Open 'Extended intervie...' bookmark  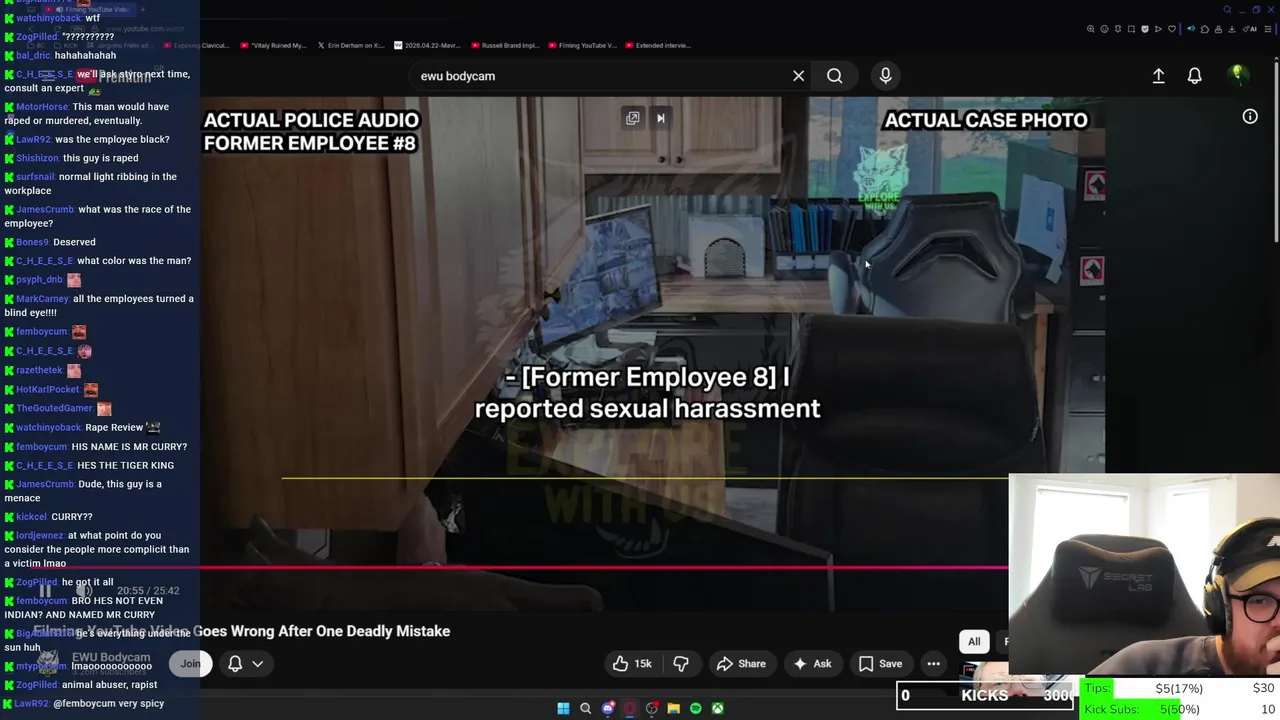(658, 45)
